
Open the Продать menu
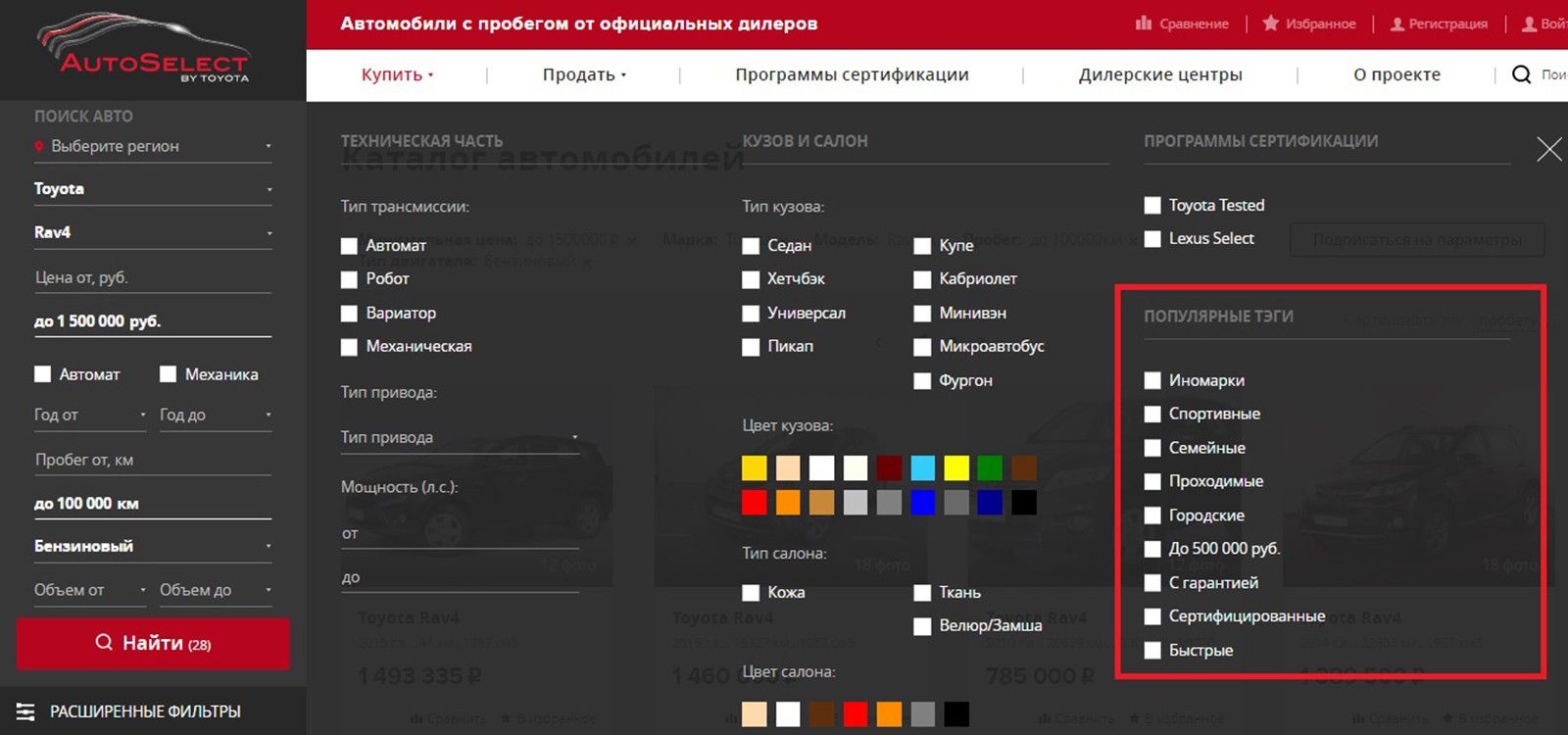[584, 74]
